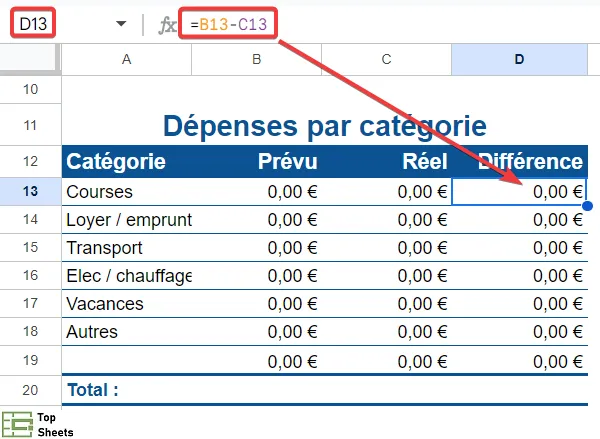
Task: Click the Différence value for Loyer / emprunt
Action: tap(520, 220)
